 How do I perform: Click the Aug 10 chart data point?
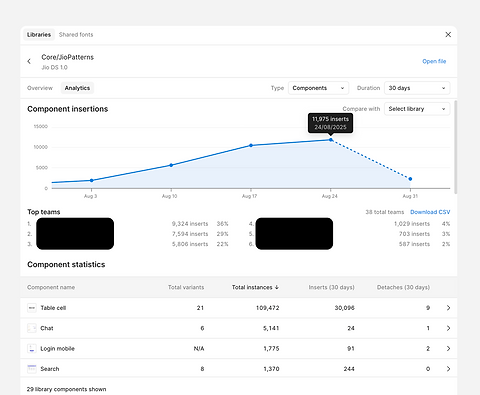tap(171, 165)
